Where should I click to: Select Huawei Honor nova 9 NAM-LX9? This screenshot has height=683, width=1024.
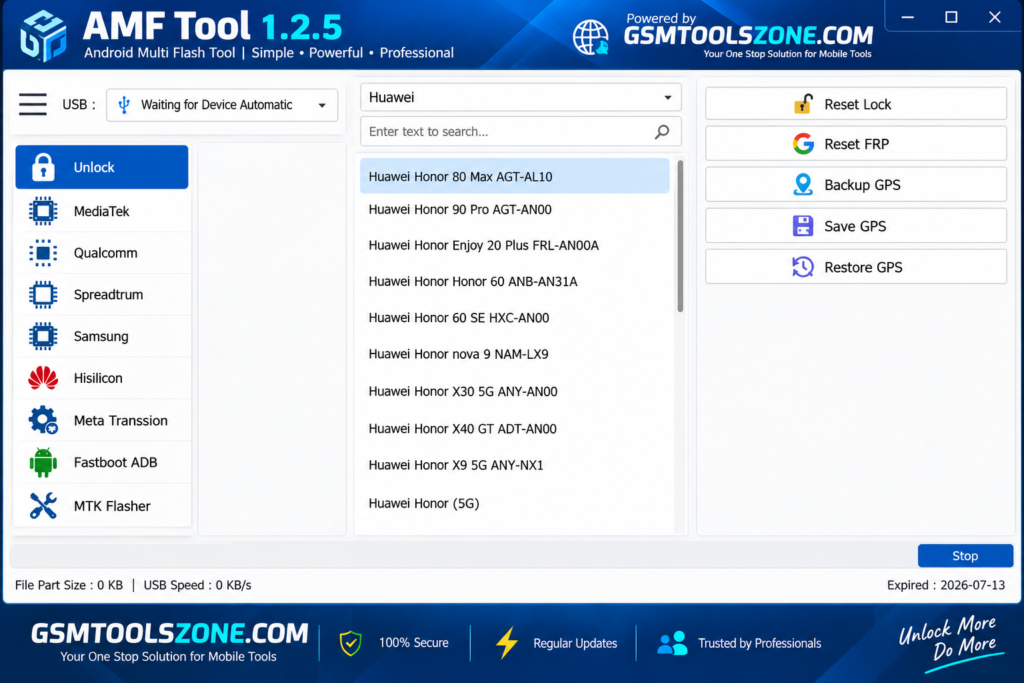515,354
